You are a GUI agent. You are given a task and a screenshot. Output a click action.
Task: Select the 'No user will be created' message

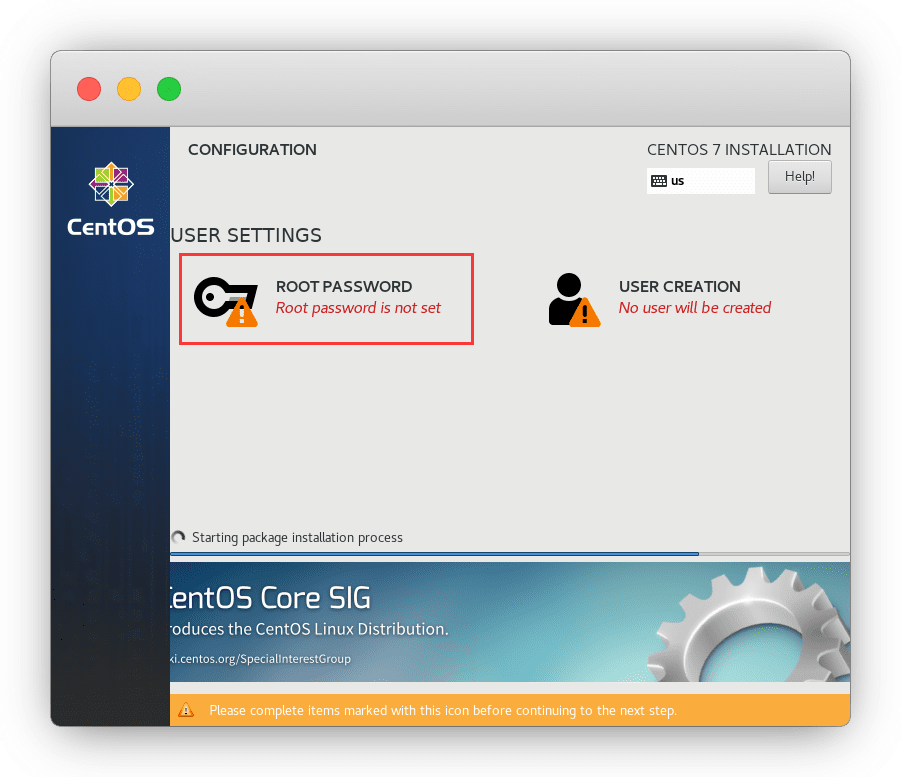pyautogui.click(x=694, y=308)
